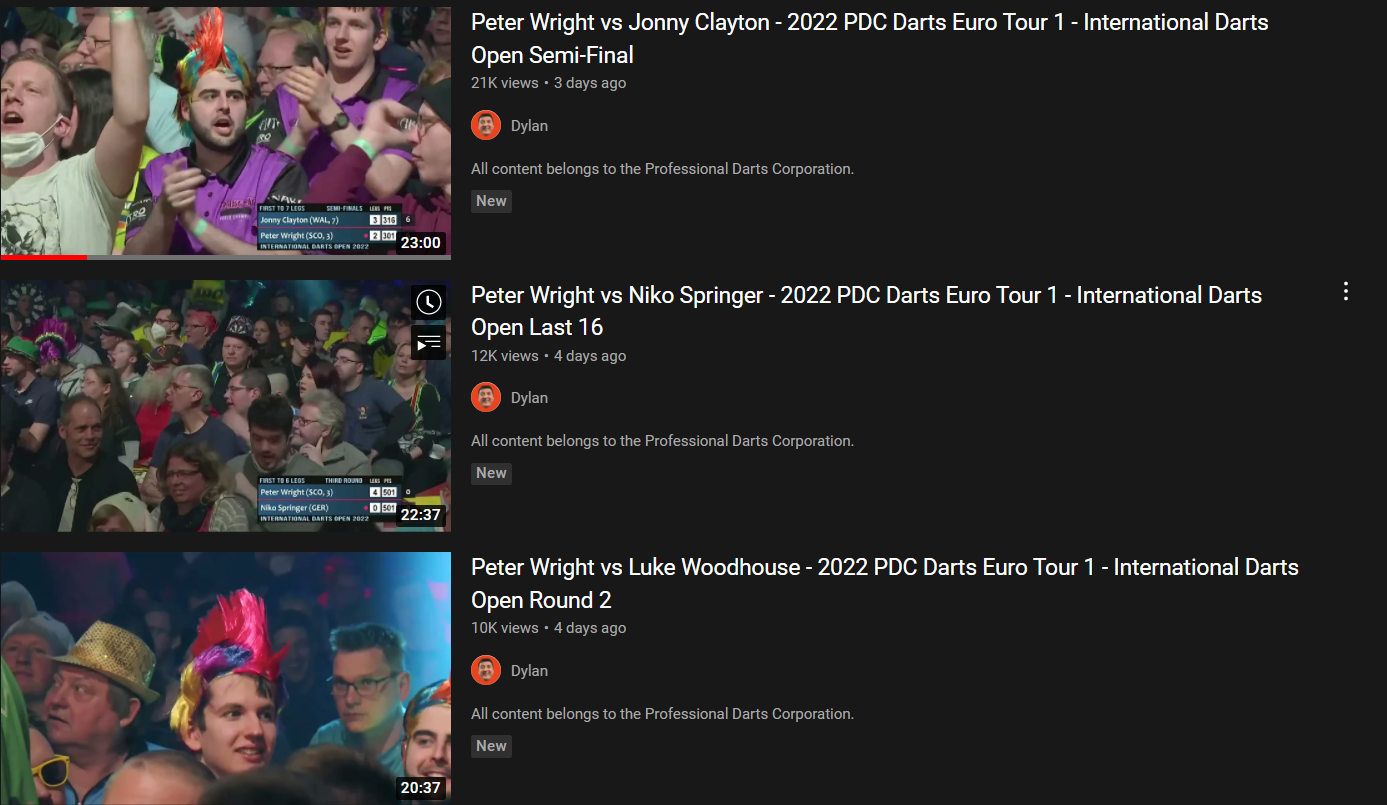Open Peter Wright vs Luke Woodhouse video title
This screenshot has height=805, width=1387.
885,583
